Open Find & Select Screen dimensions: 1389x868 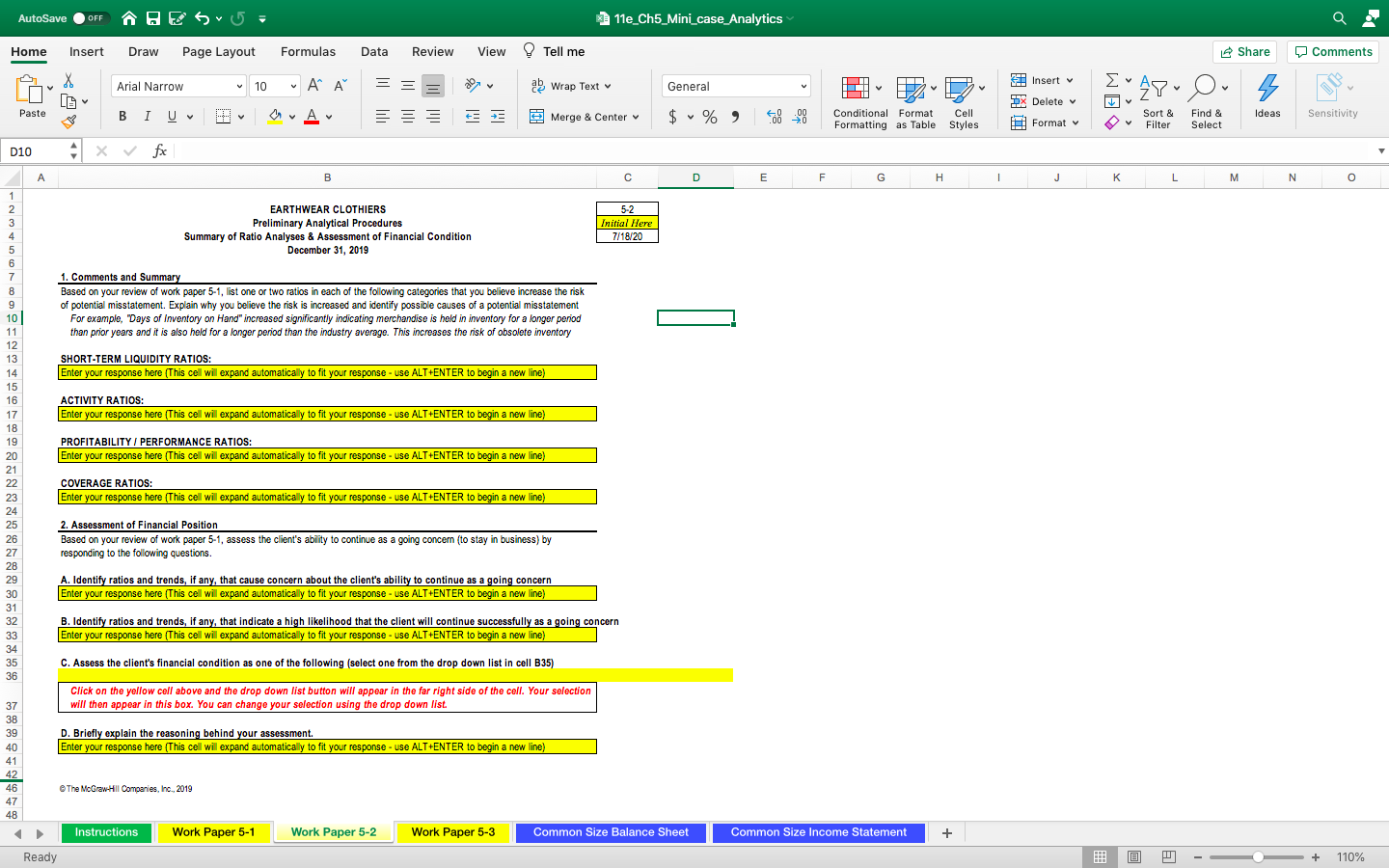pos(1207,102)
